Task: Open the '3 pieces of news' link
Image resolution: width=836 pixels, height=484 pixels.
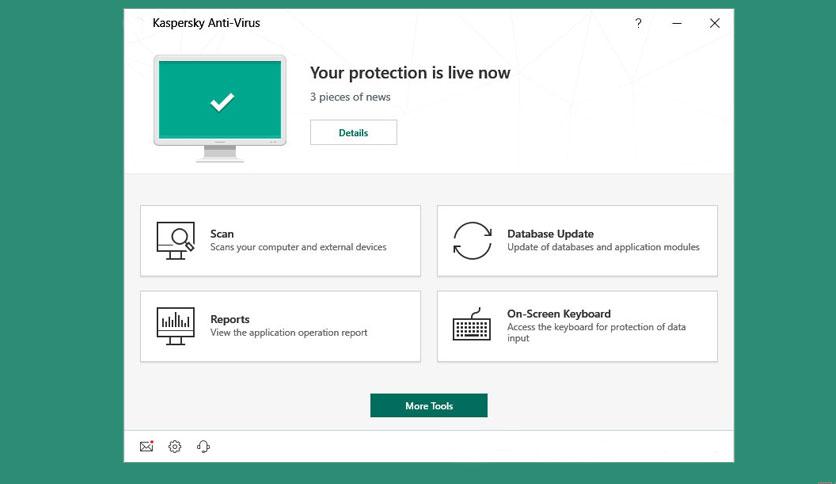Action: [x=350, y=97]
